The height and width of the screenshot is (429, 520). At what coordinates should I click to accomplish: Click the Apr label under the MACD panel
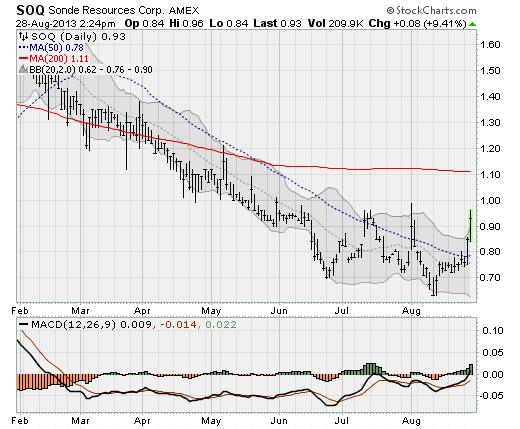coord(142,421)
